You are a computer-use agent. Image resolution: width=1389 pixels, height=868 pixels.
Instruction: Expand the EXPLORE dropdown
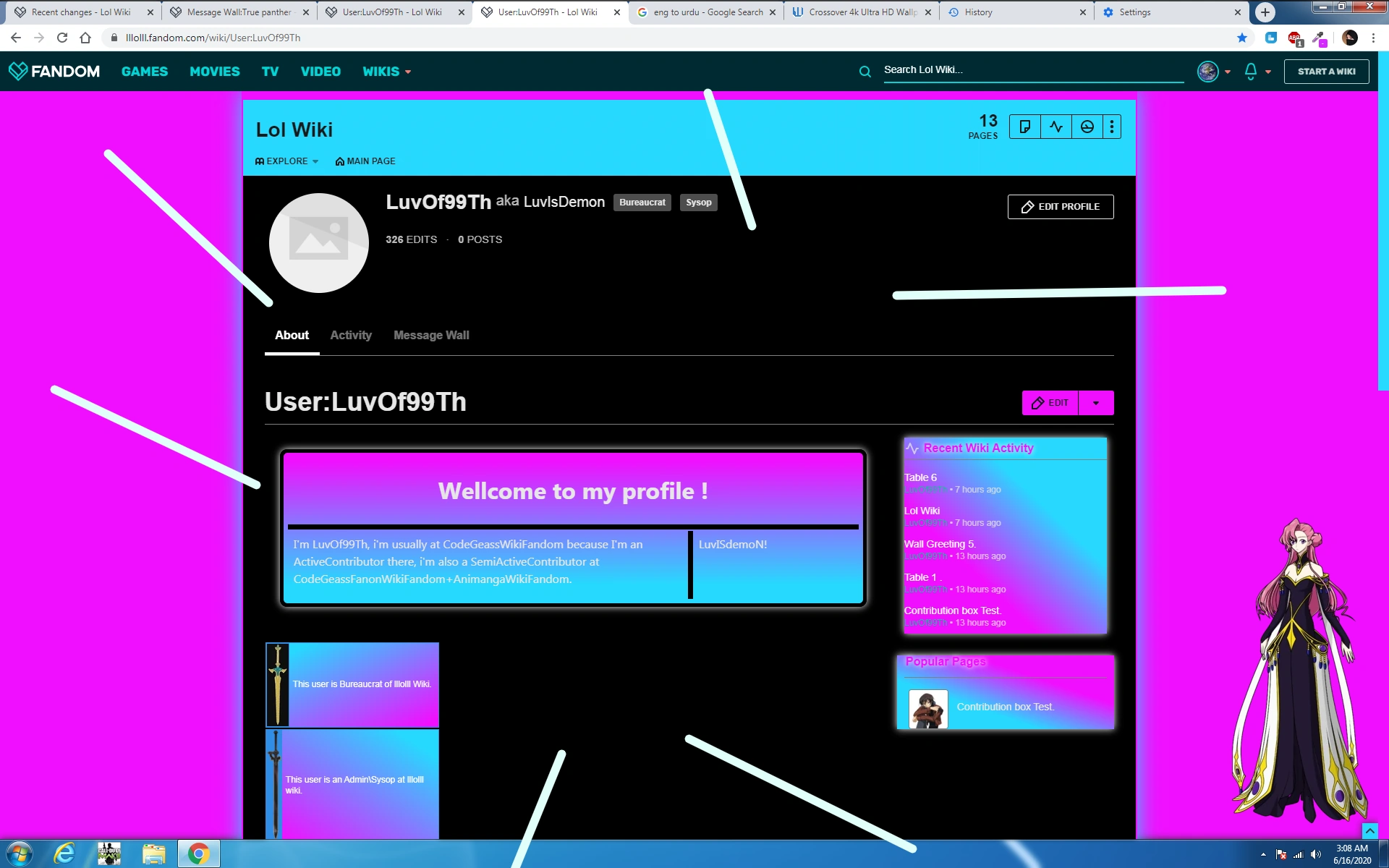(287, 161)
